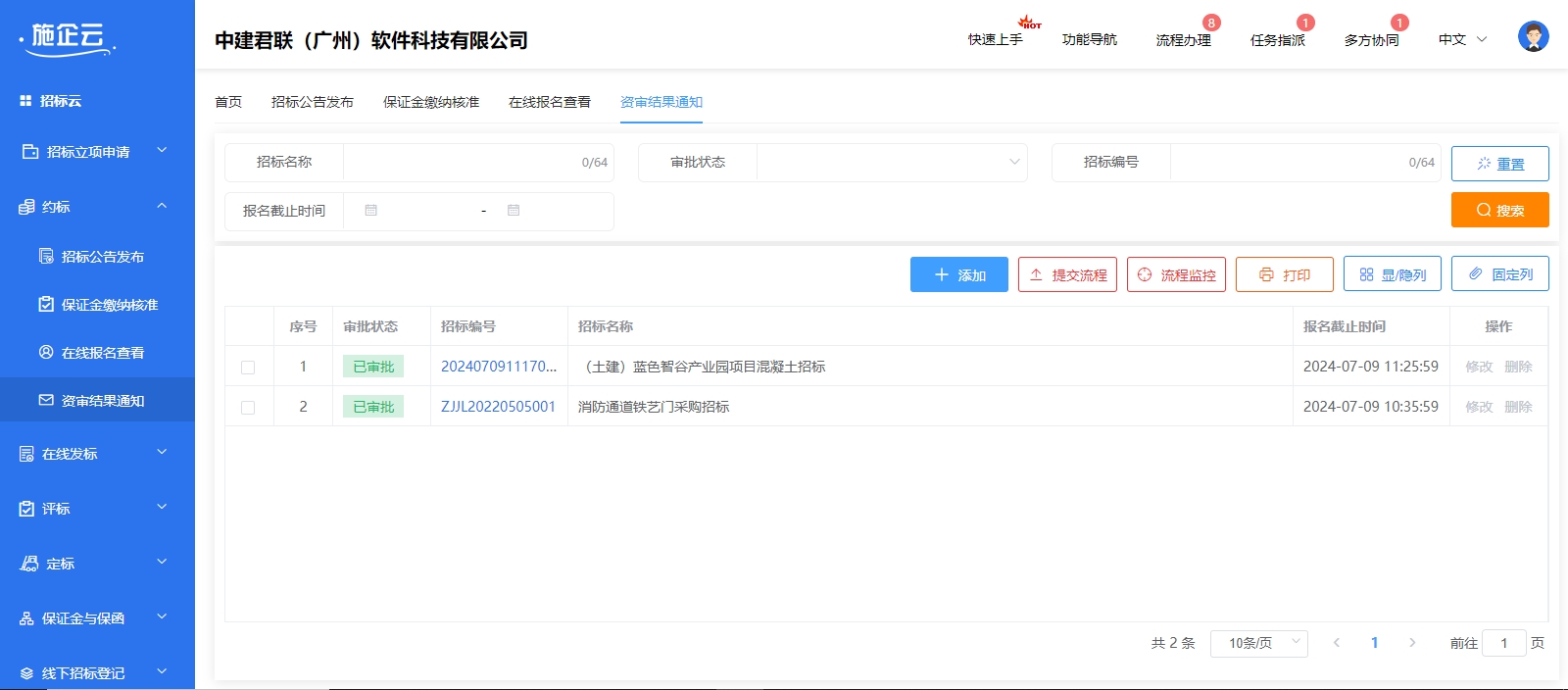Toggle the select-all header checkbox
This screenshot has height=690, width=1568.
(x=248, y=326)
